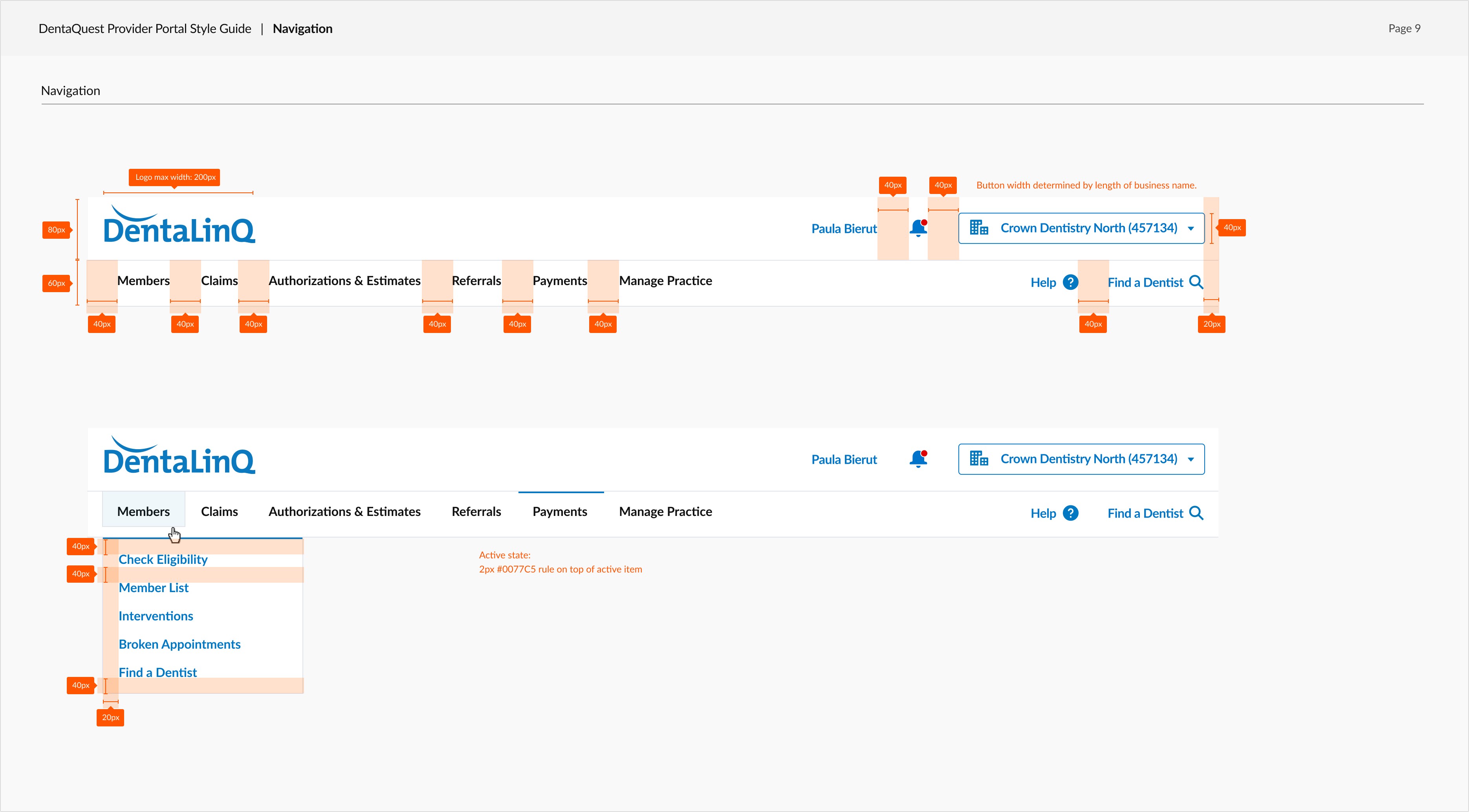Viewport: 1469px width, 812px height.
Task: Open Payments in the annotated nav bar
Action: [x=560, y=281]
